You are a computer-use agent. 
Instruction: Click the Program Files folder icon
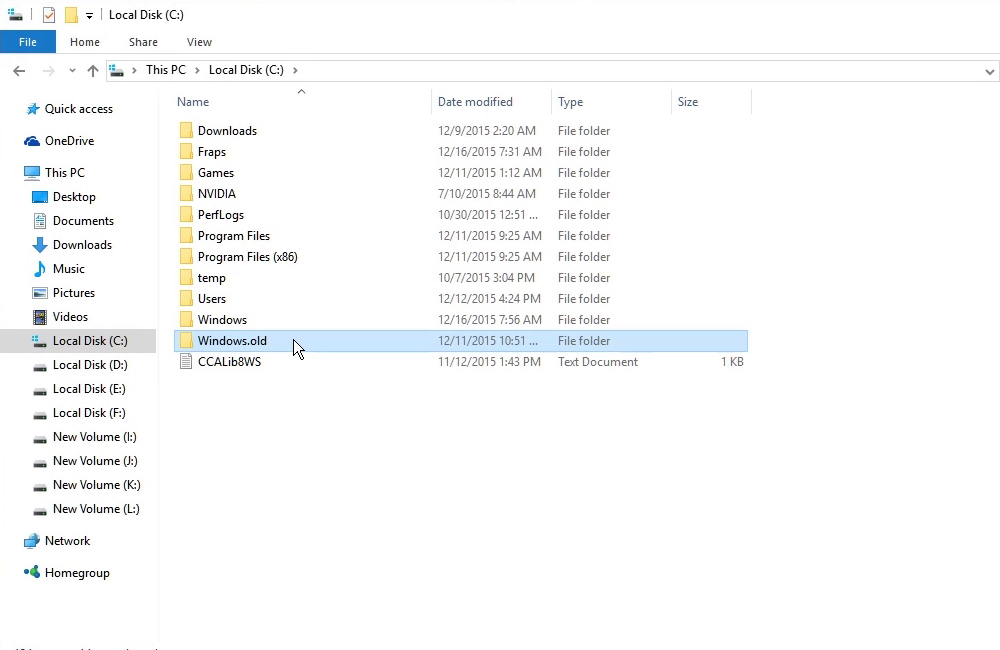pyautogui.click(x=186, y=236)
